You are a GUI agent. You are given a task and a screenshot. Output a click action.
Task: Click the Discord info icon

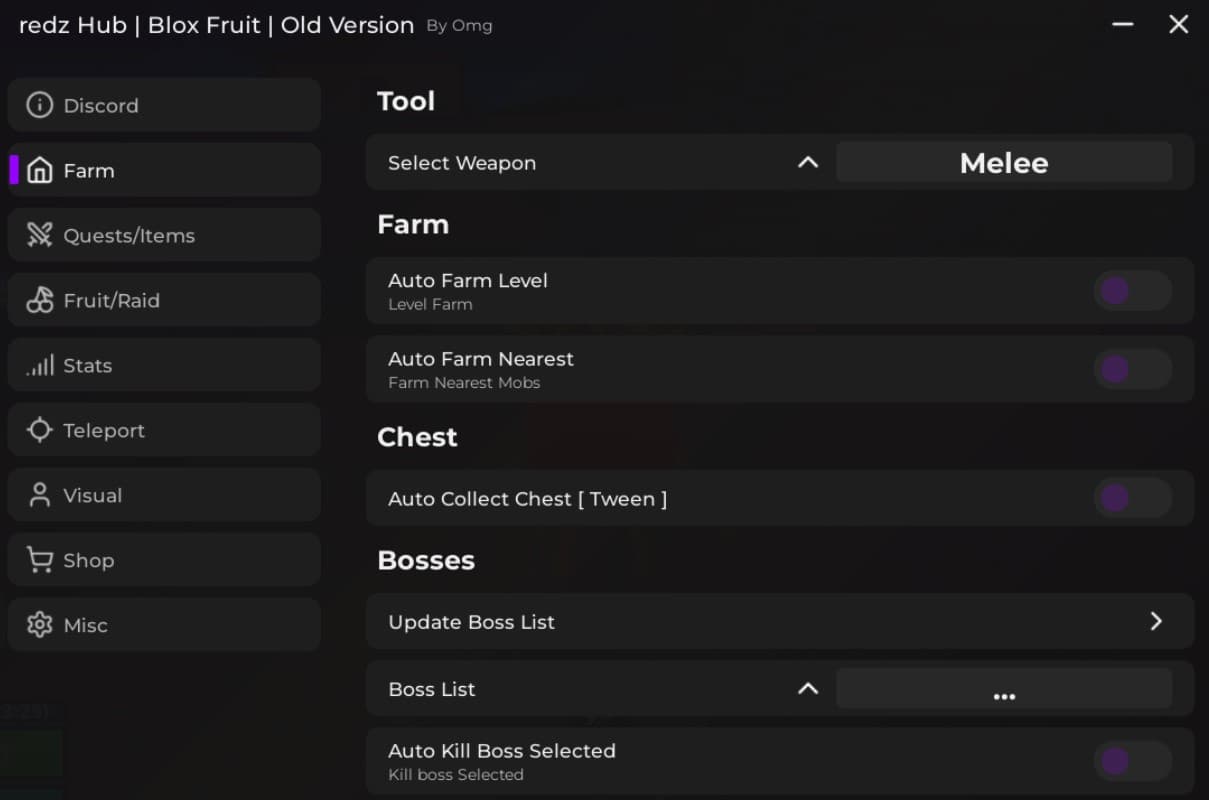pos(39,105)
